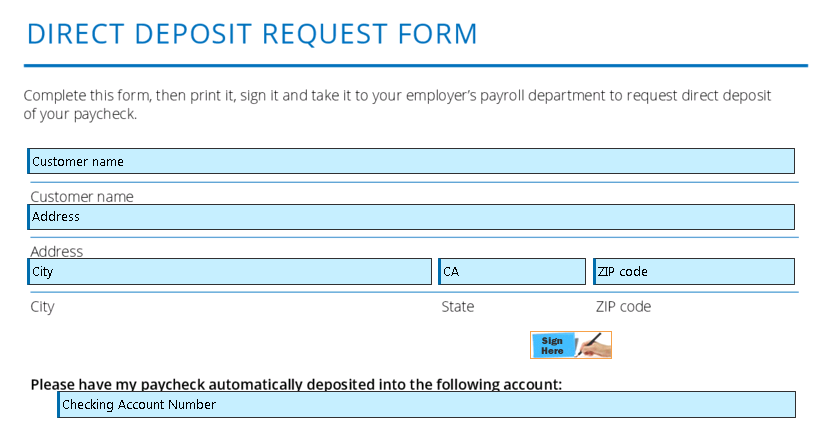
Task: Click the thick blue rule under heading
Action: click(x=415, y=66)
